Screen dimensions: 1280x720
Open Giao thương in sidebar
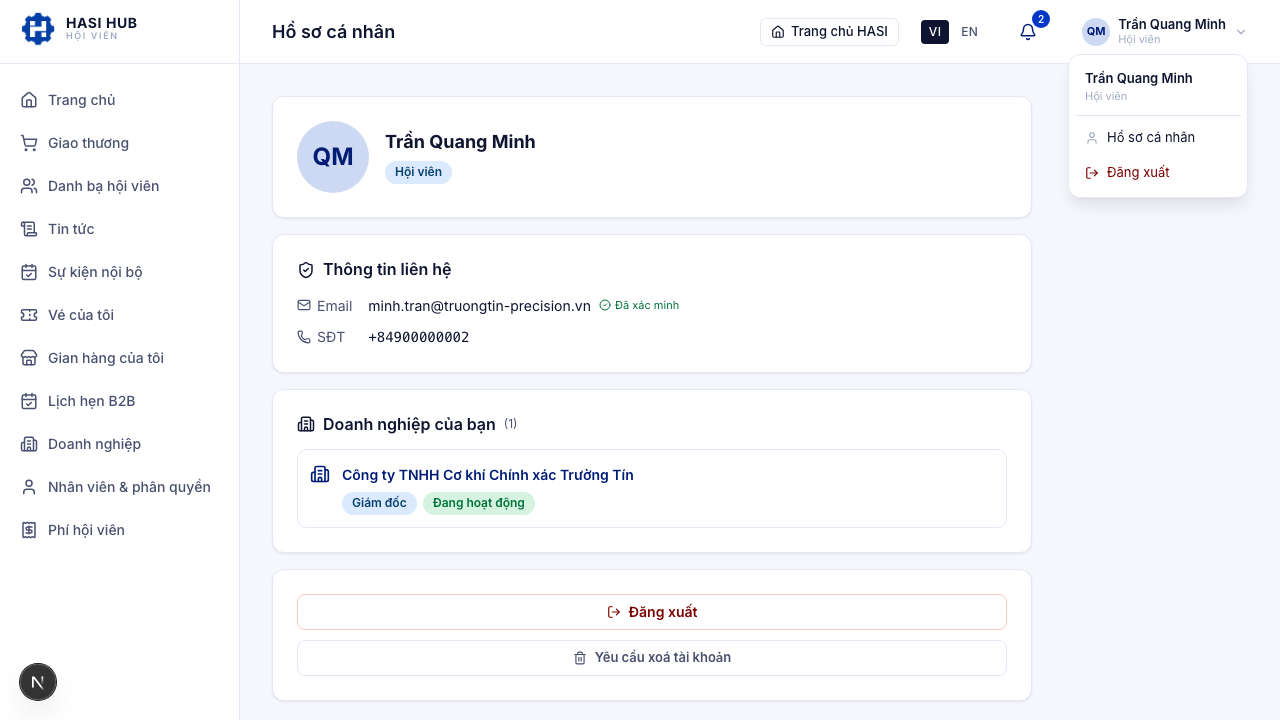[119, 143]
